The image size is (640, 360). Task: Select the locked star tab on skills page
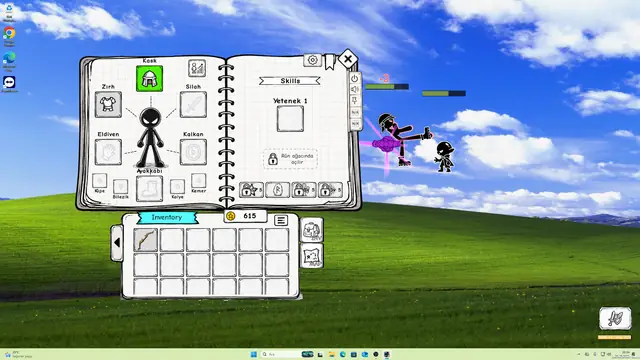click(251, 190)
